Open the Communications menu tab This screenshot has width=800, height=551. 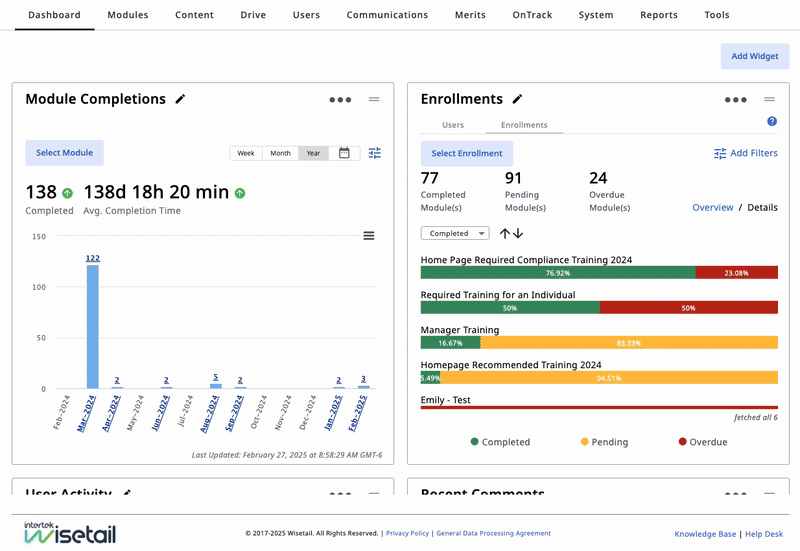pos(387,15)
